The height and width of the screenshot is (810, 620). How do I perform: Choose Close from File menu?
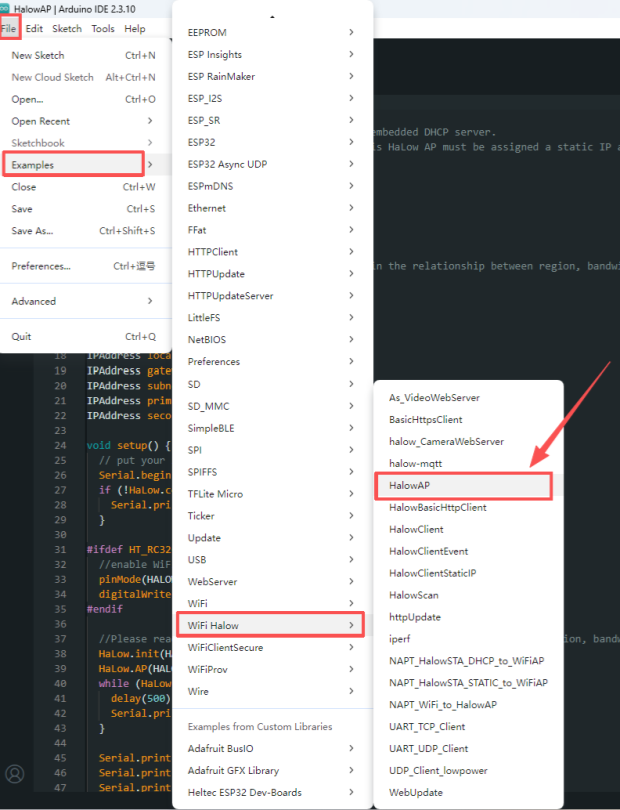tap(85, 186)
